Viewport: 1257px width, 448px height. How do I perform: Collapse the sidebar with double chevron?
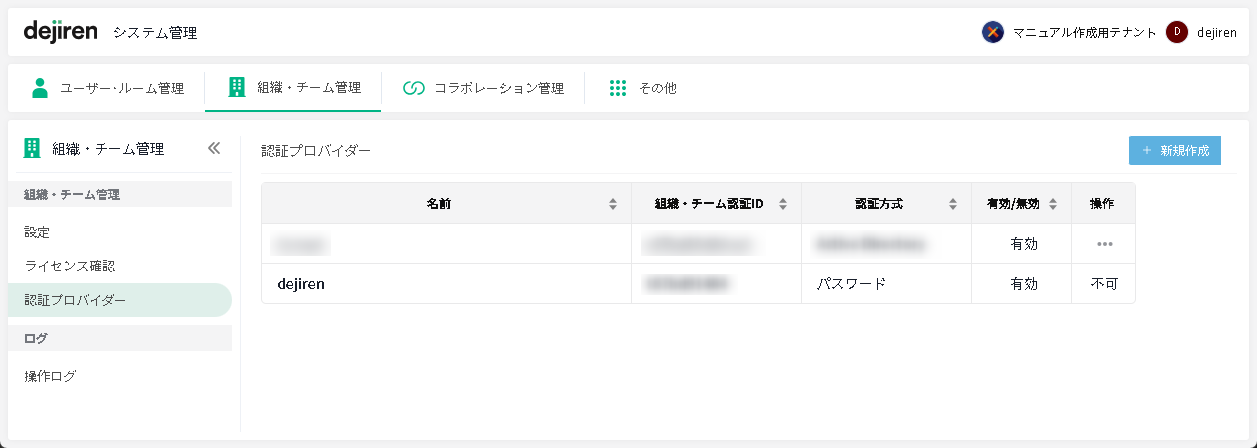pos(213,149)
